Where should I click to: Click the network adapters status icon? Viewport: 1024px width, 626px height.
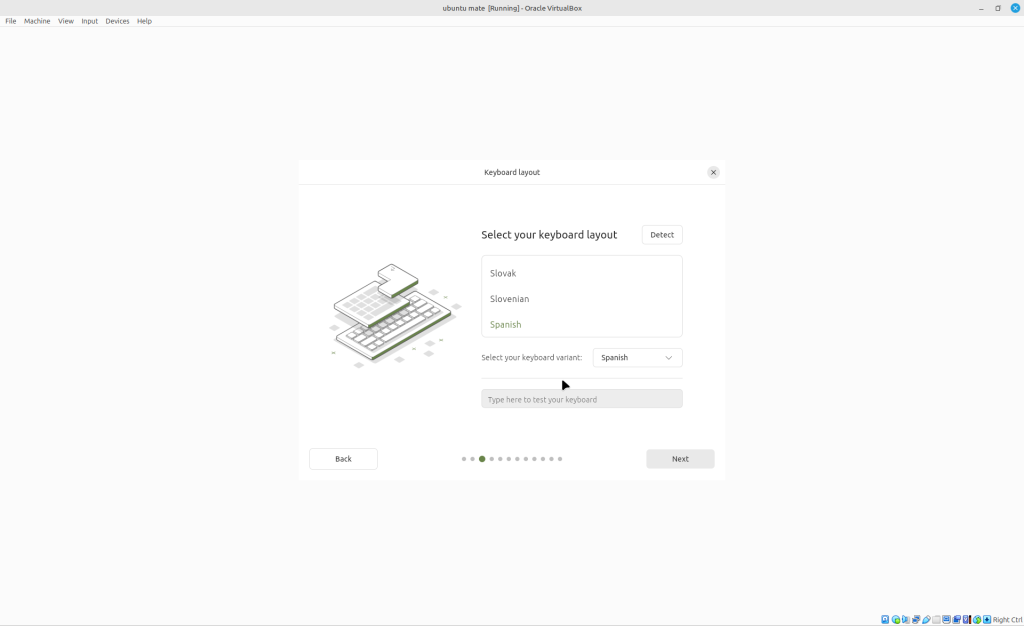click(x=916, y=619)
